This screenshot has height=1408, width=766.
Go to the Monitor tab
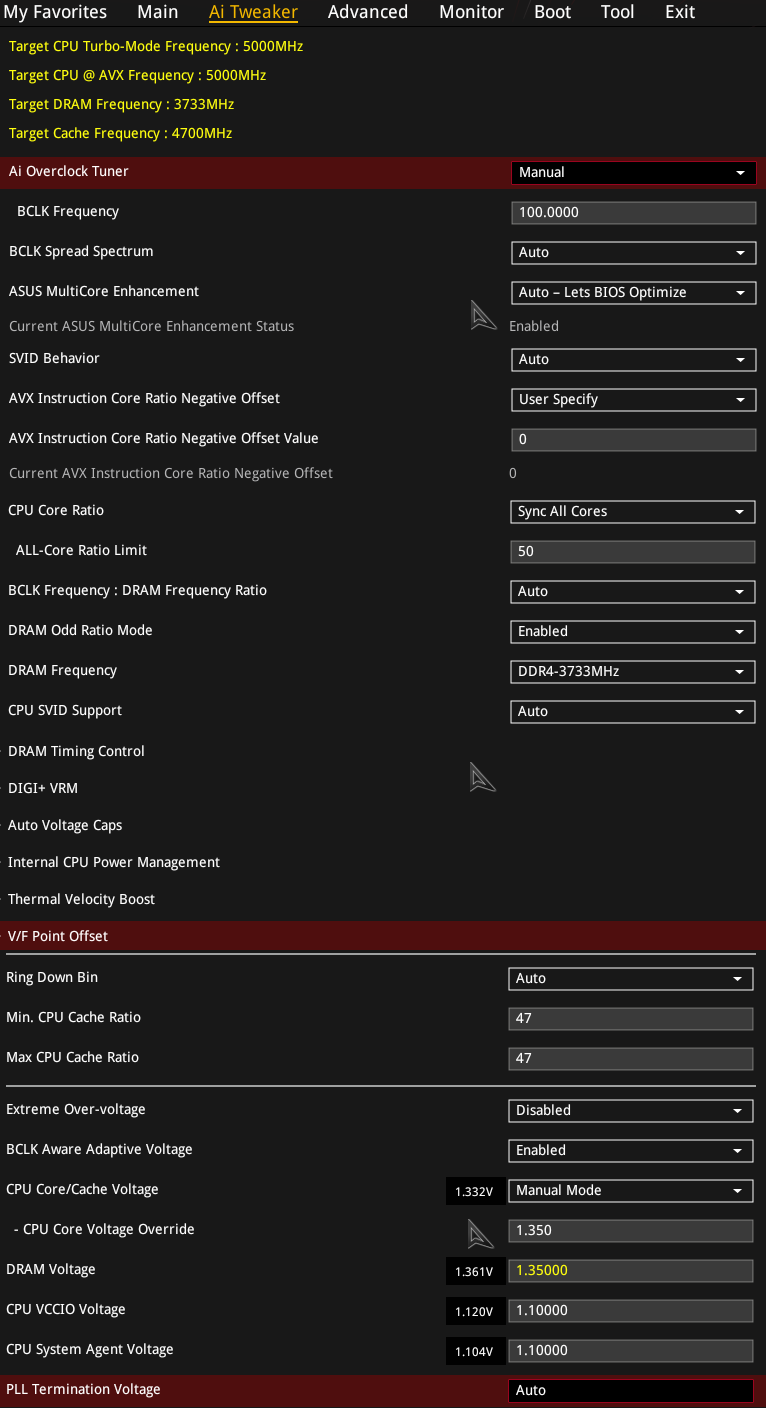click(x=471, y=12)
